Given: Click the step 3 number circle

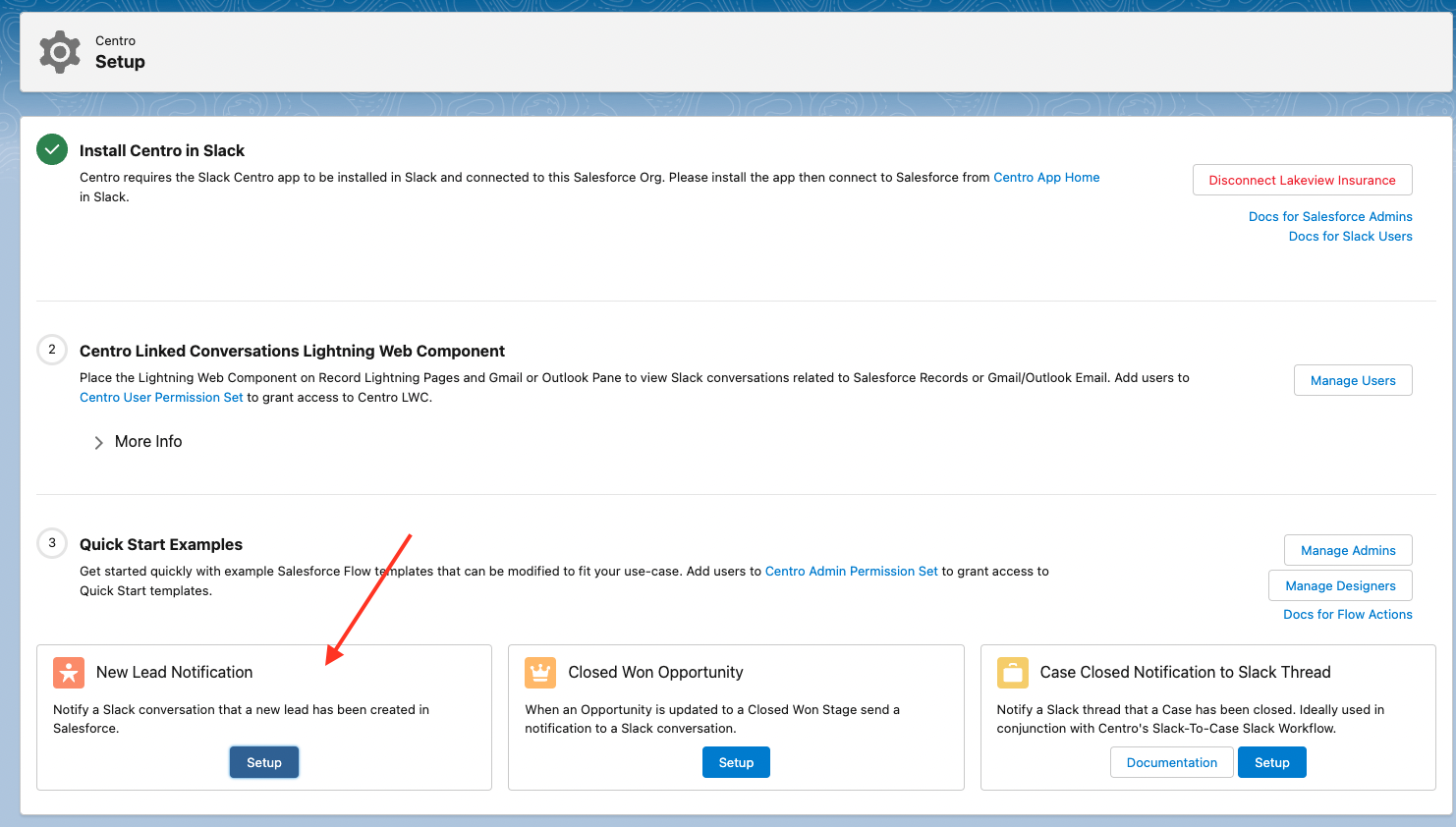Looking at the screenshot, I should click(51, 542).
